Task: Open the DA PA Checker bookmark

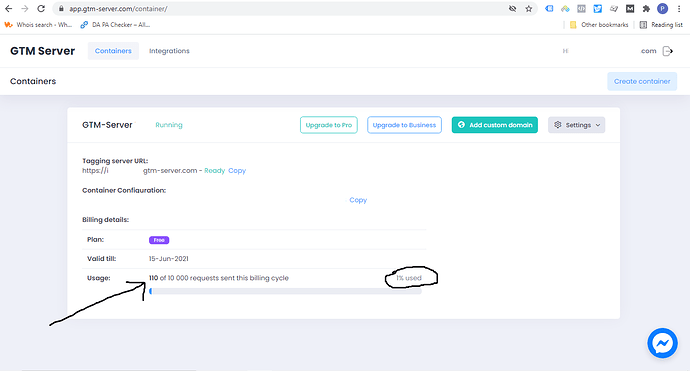Action: click(x=115, y=25)
